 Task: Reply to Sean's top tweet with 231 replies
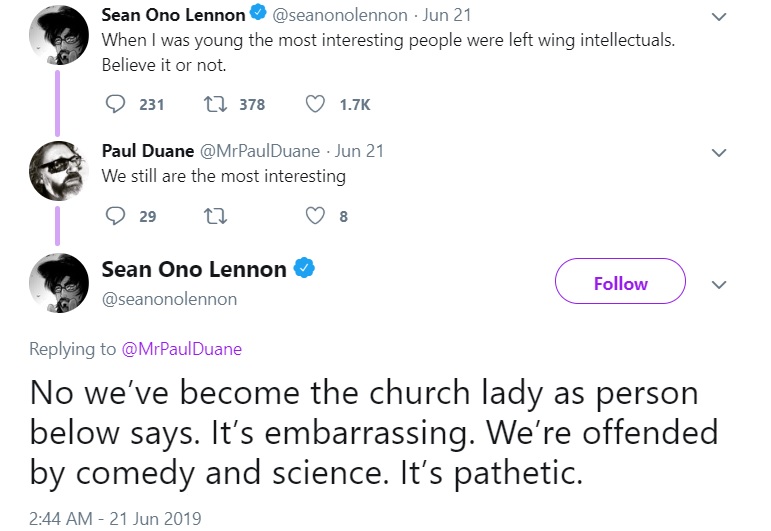click(x=116, y=104)
